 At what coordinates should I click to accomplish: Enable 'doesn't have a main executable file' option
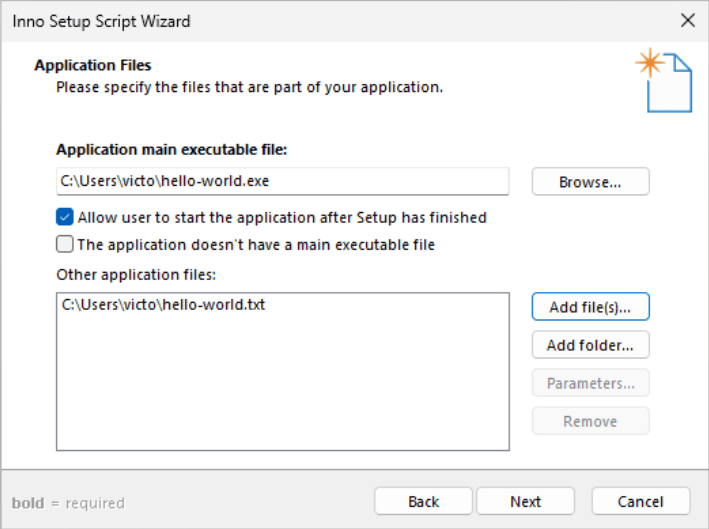point(65,244)
